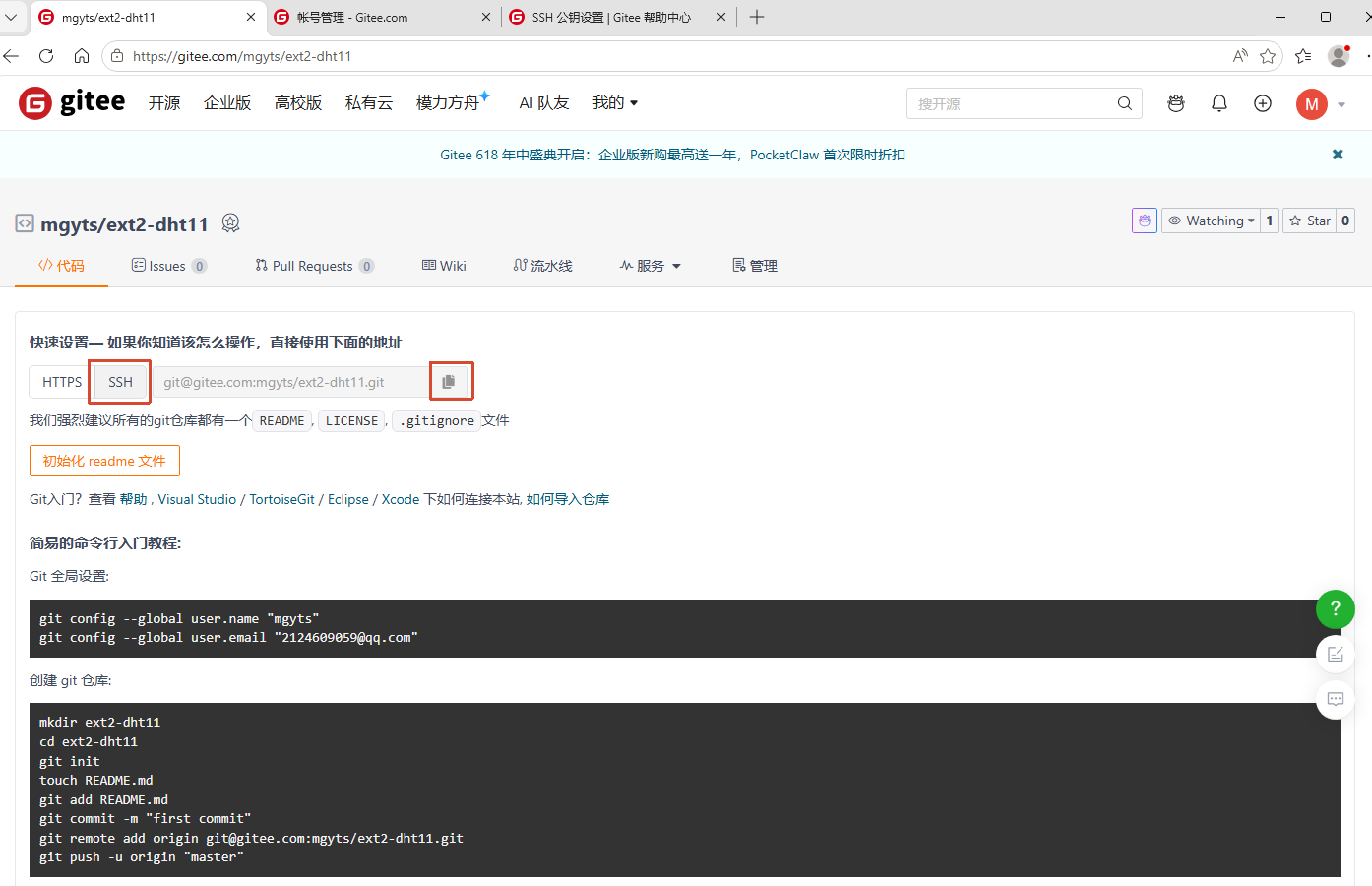1372x886 pixels.
Task: Click the .gitignore tag link
Action: point(437,421)
